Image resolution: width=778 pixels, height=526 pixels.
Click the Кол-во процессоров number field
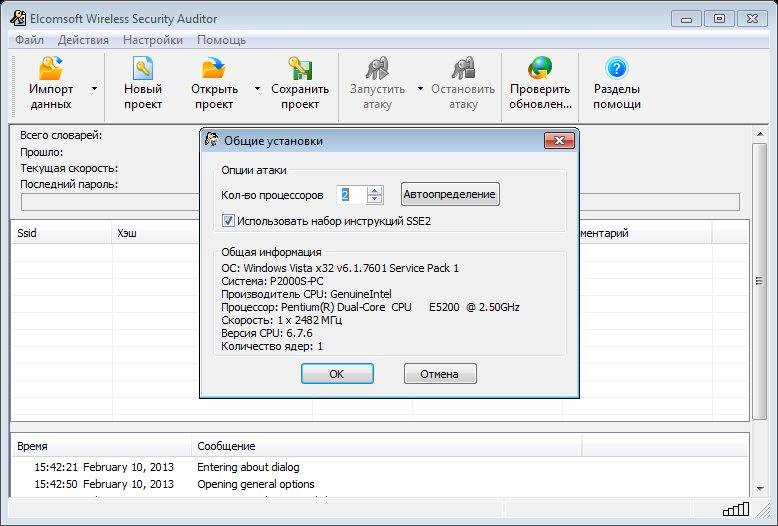point(351,195)
